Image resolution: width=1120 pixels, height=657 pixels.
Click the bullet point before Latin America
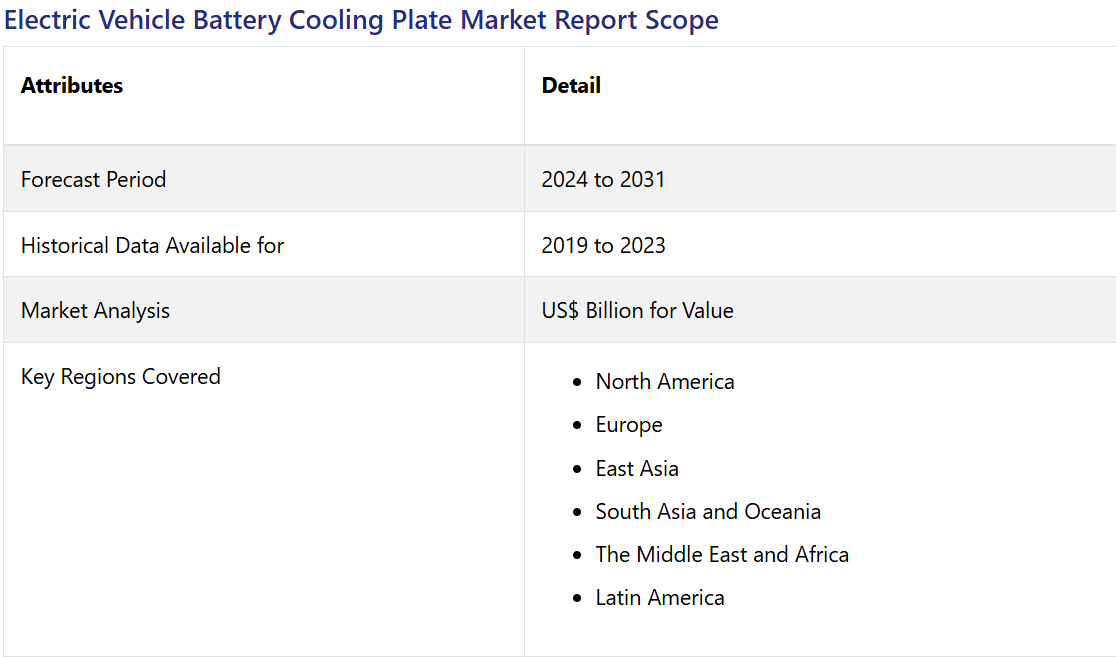pyautogui.click(x=577, y=599)
